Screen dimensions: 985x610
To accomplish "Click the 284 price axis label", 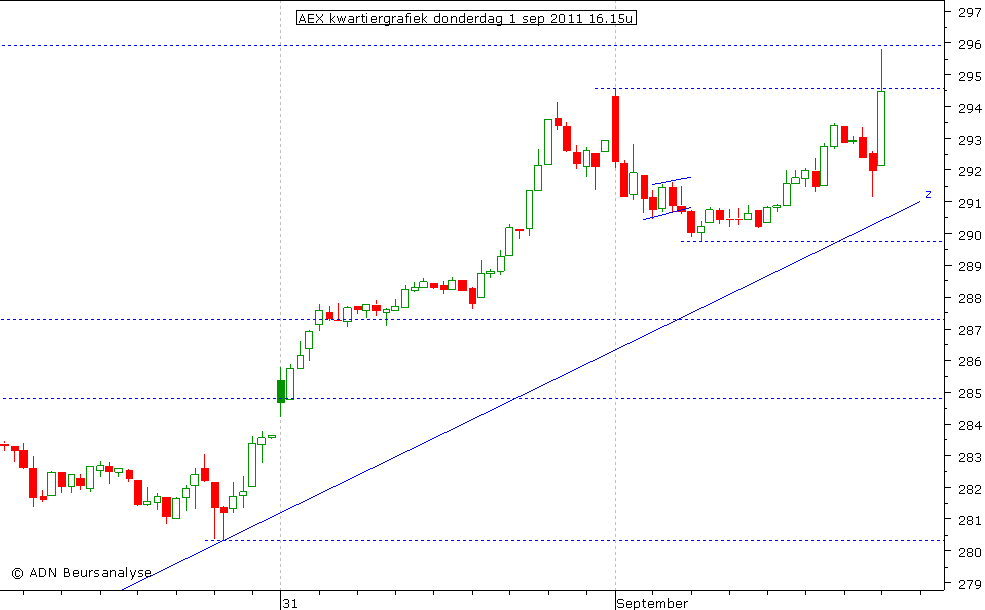I will click(969, 425).
